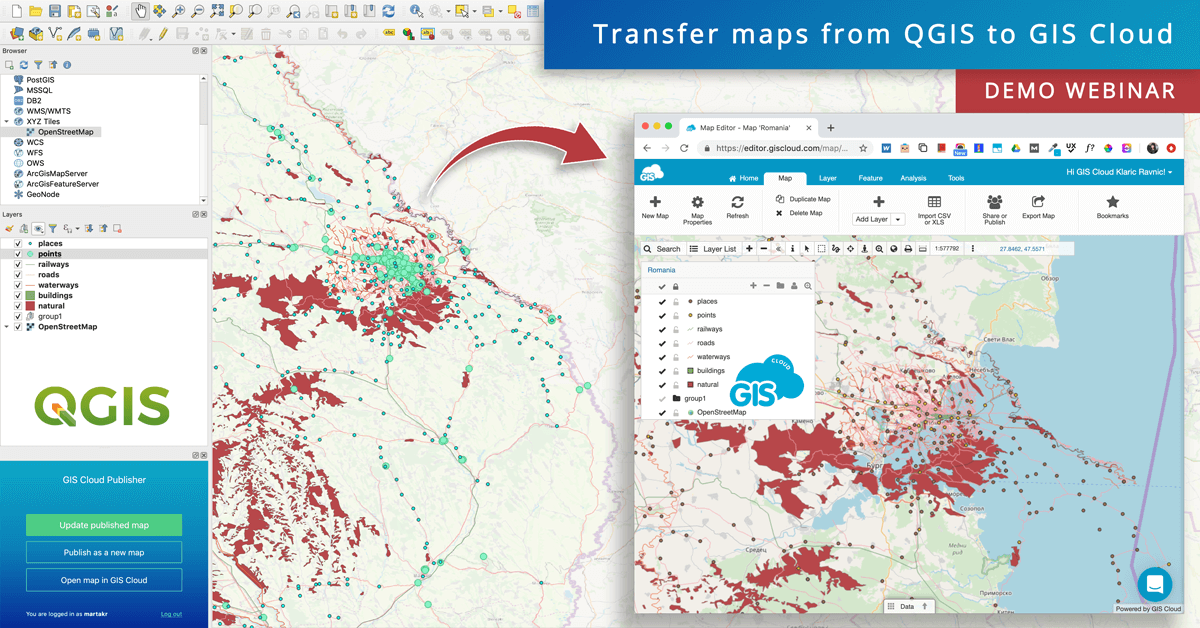The width and height of the screenshot is (1200, 628).
Task: Uncheck the roads layer in QGIS Layers
Action: point(18,275)
